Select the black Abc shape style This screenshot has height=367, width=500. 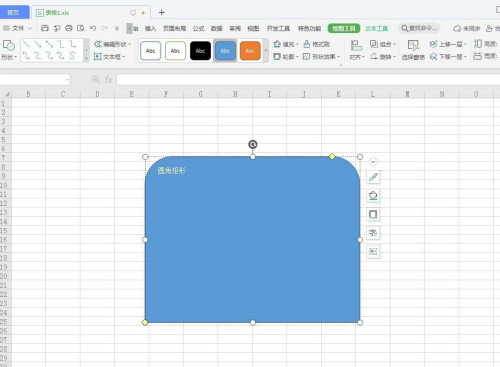(x=200, y=51)
